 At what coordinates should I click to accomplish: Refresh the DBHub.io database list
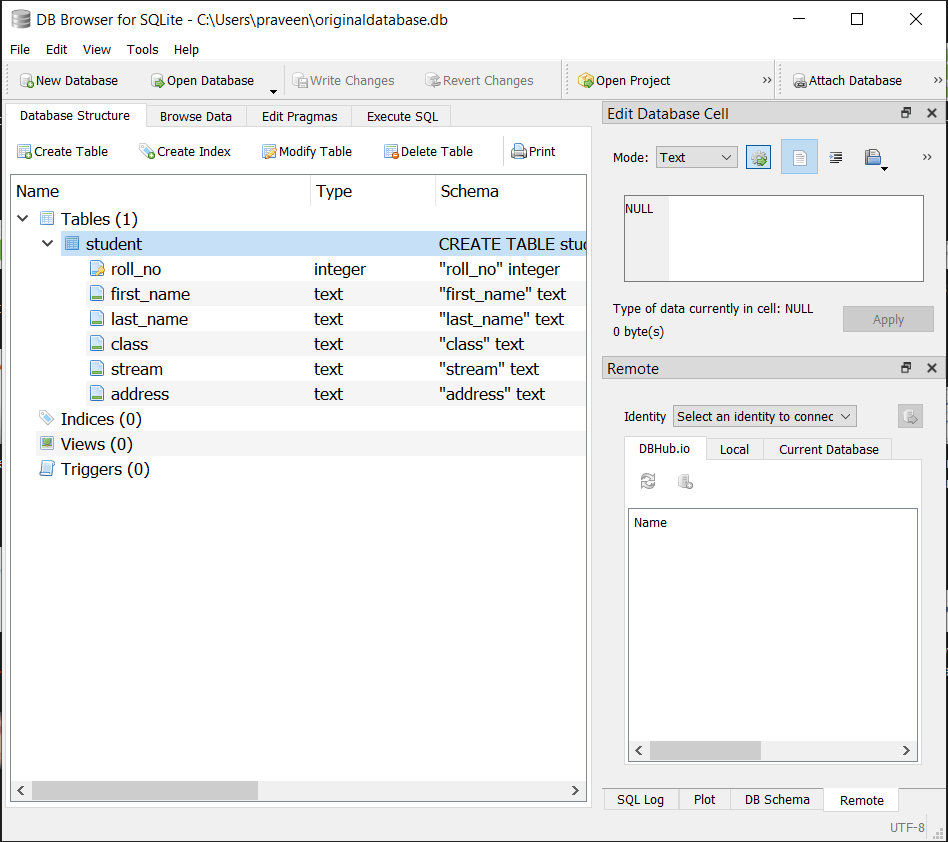pos(647,481)
